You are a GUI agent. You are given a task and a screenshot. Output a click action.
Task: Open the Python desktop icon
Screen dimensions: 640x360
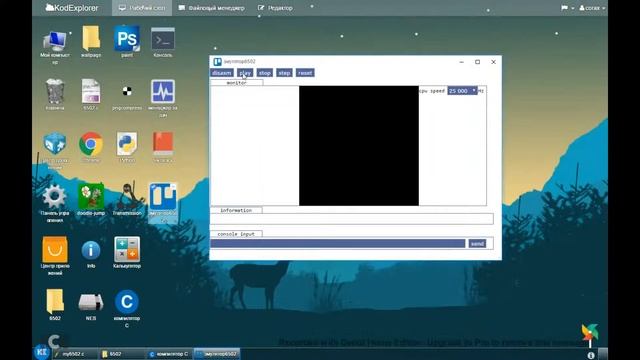pos(127,144)
